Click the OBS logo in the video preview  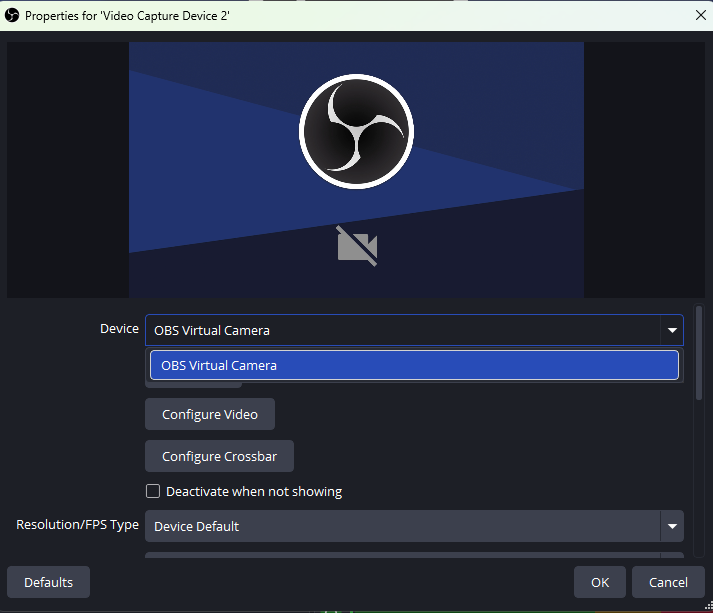click(x=356, y=131)
